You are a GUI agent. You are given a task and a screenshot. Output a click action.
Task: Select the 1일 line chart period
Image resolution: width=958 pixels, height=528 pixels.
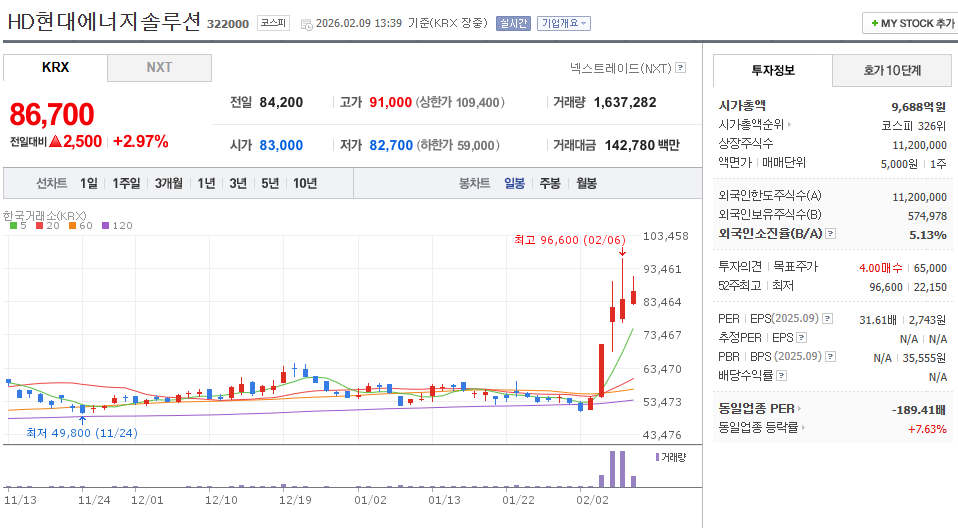pyautogui.click(x=89, y=183)
